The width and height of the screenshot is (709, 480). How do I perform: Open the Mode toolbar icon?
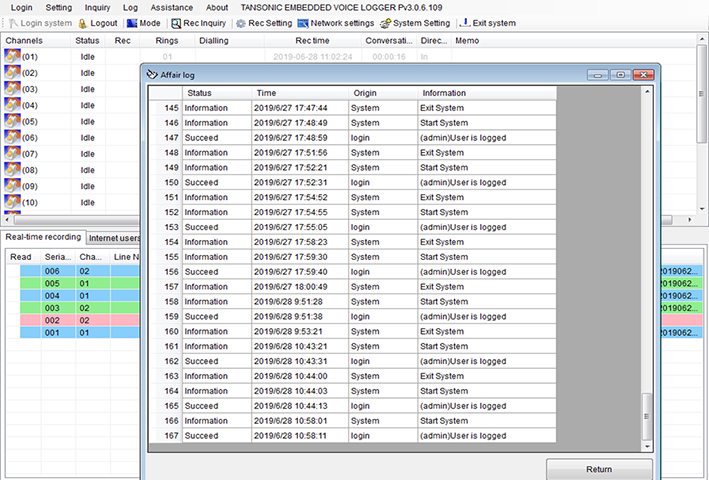point(131,23)
